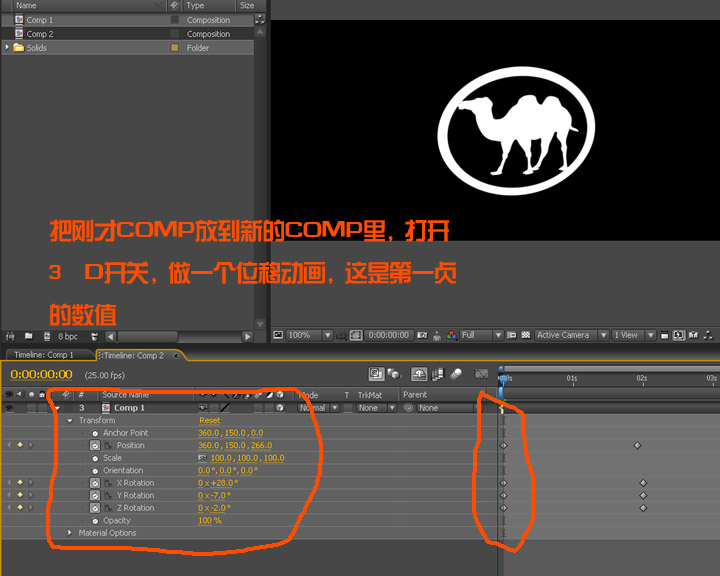Click Hide Shy Layers icon in timeline
The image size is (720, 576).
[418, 374]
